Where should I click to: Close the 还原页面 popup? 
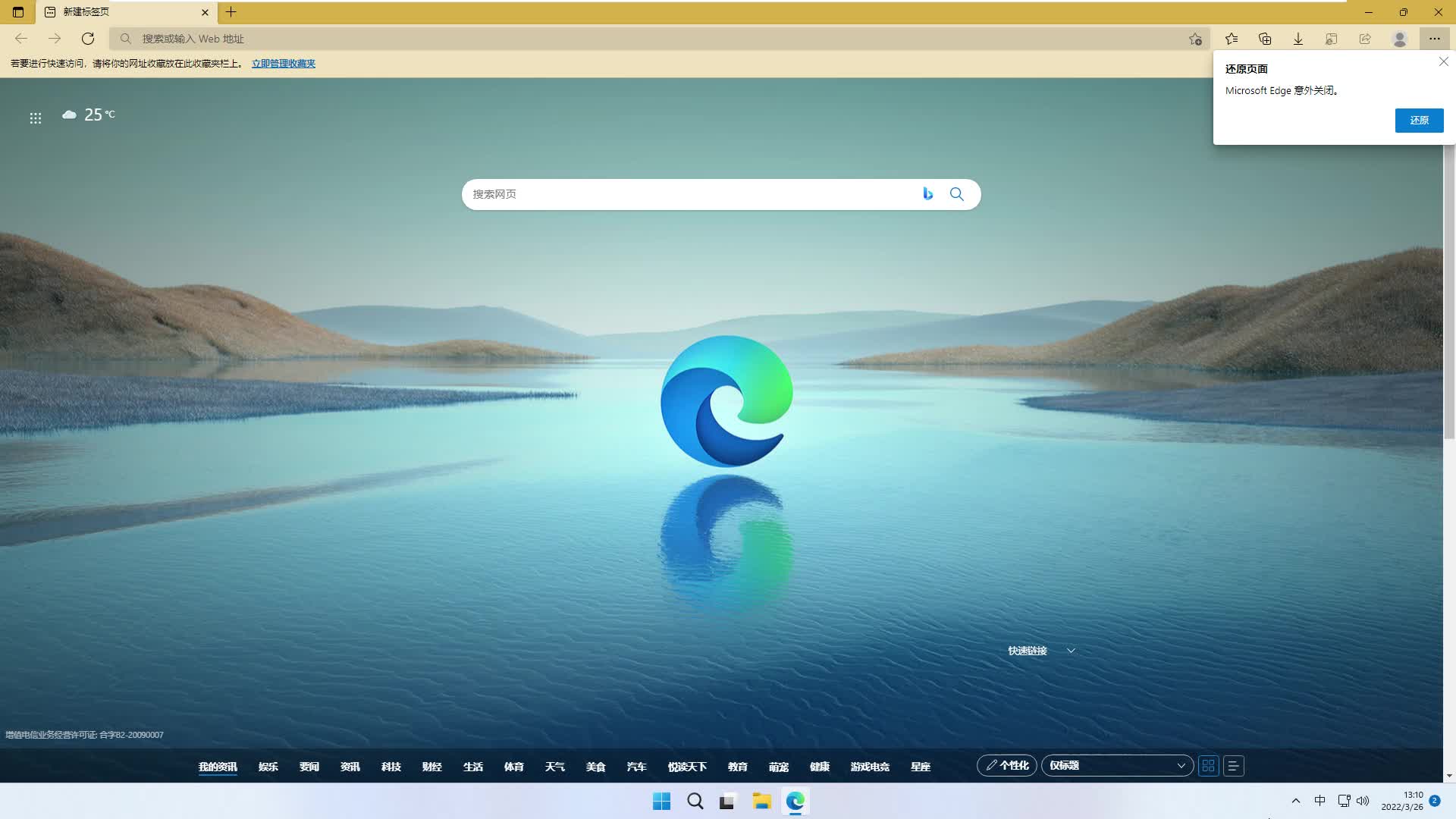click(1444, 62)
